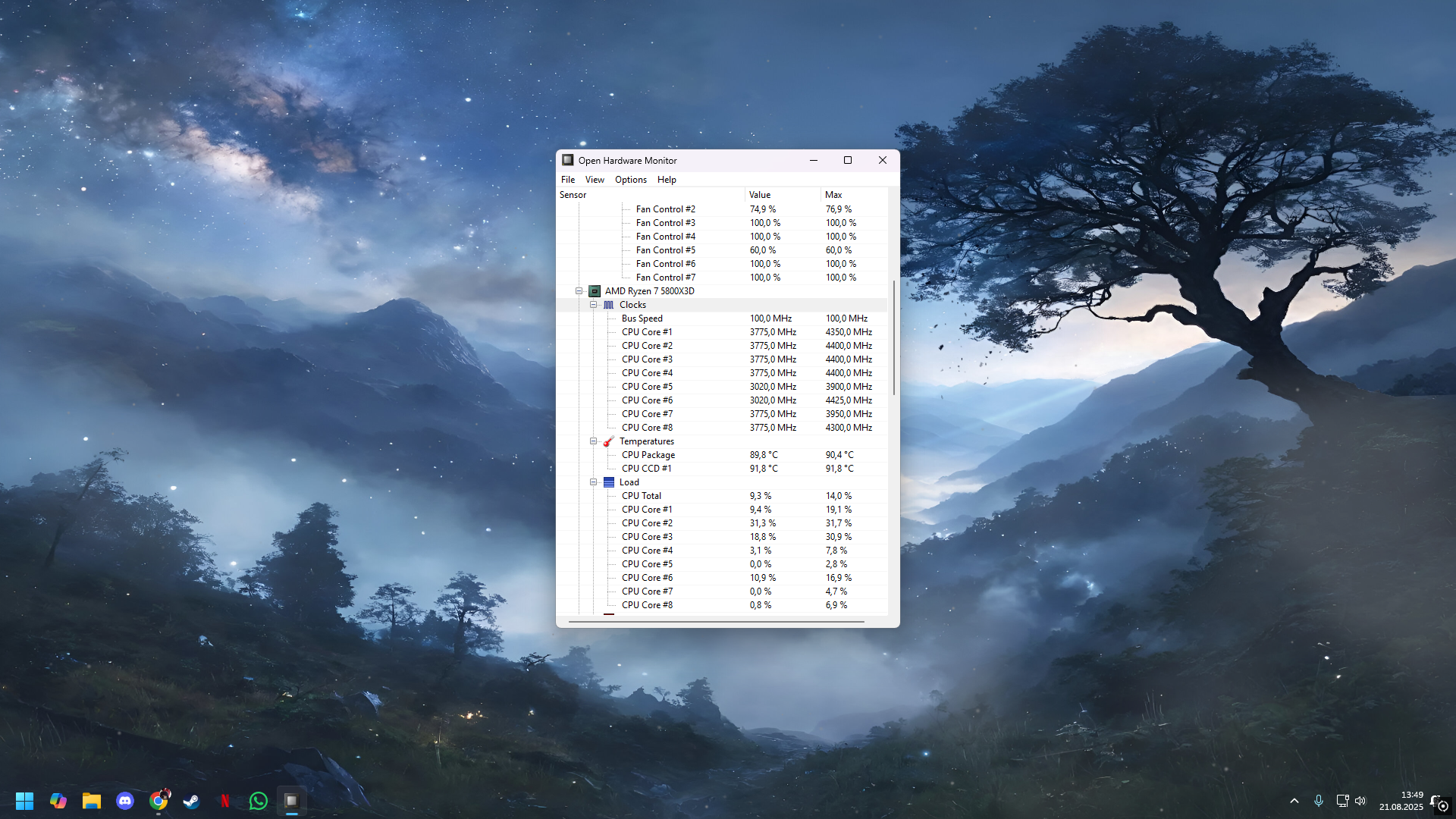Close the Open Hardware Monitor window
This screenshot has height=819, width=1456.
(x=883, y=160)
